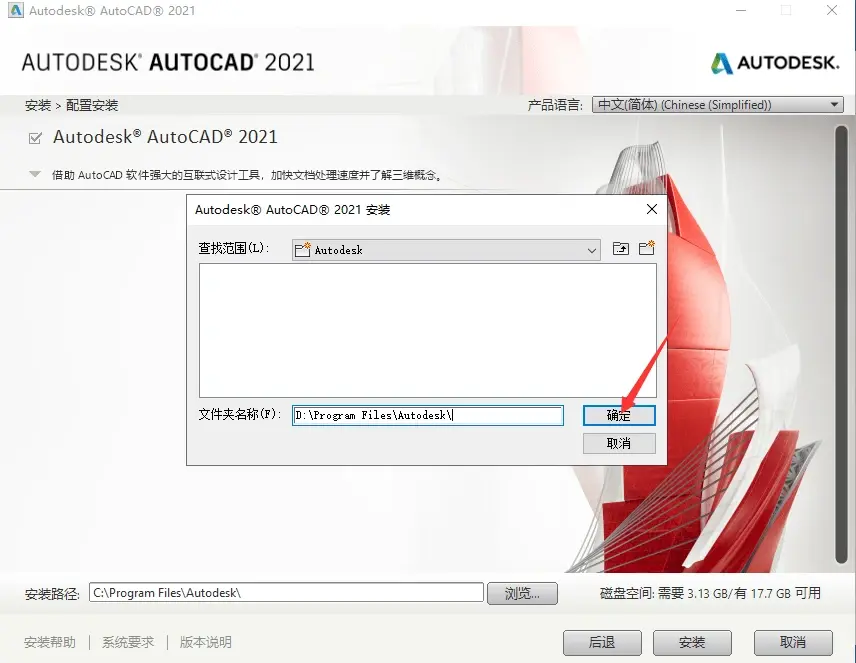Image resolution: width=856 pixels, height=663 pixels.
Task: Click the 后退 back button
Action: point(602,642)
